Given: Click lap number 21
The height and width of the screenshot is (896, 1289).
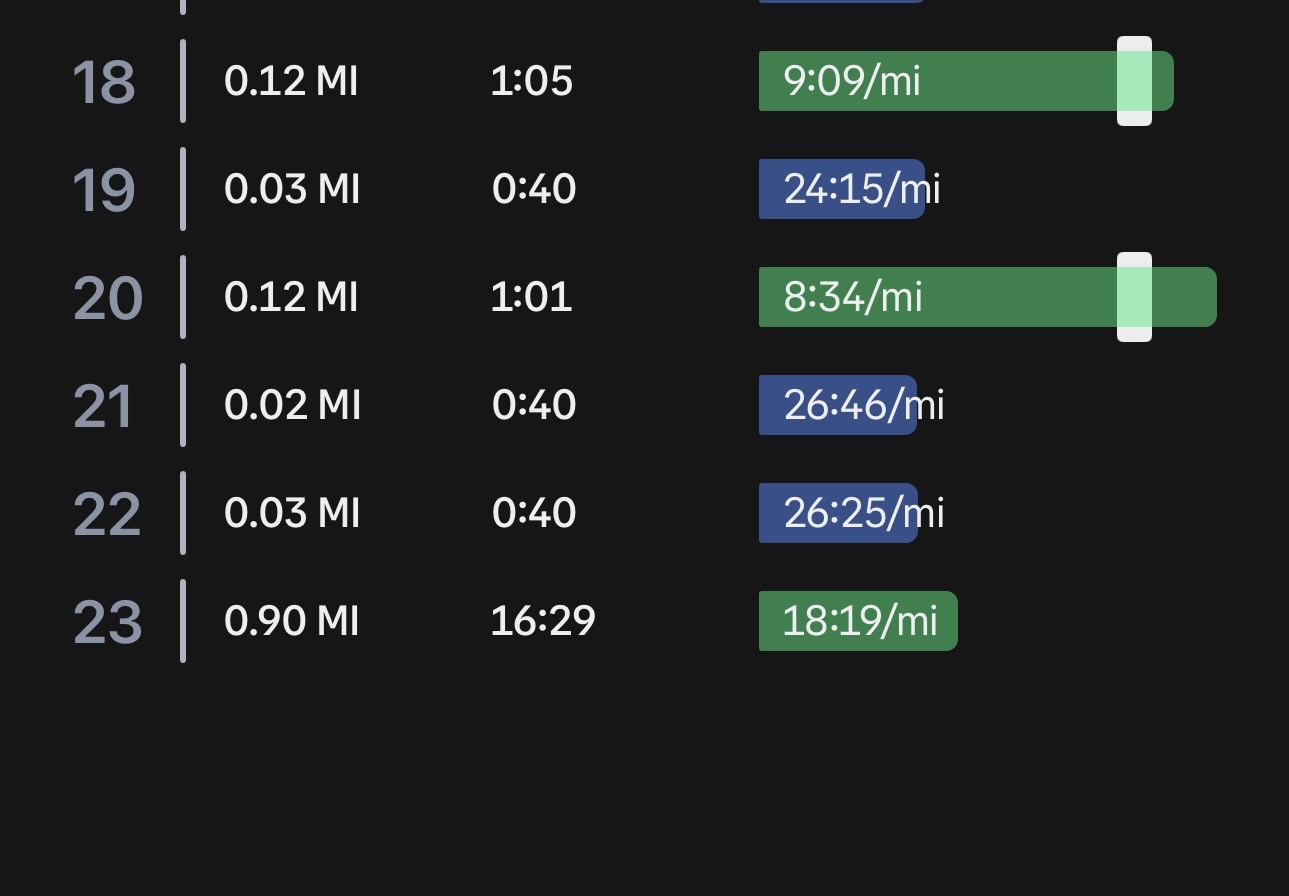Looking at the screenshot, I should (x=104, y=406).
